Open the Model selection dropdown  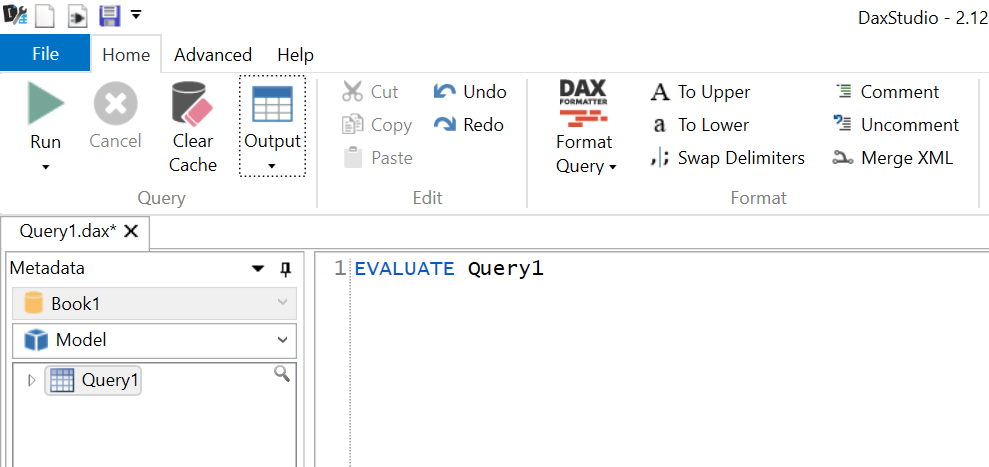154,340
